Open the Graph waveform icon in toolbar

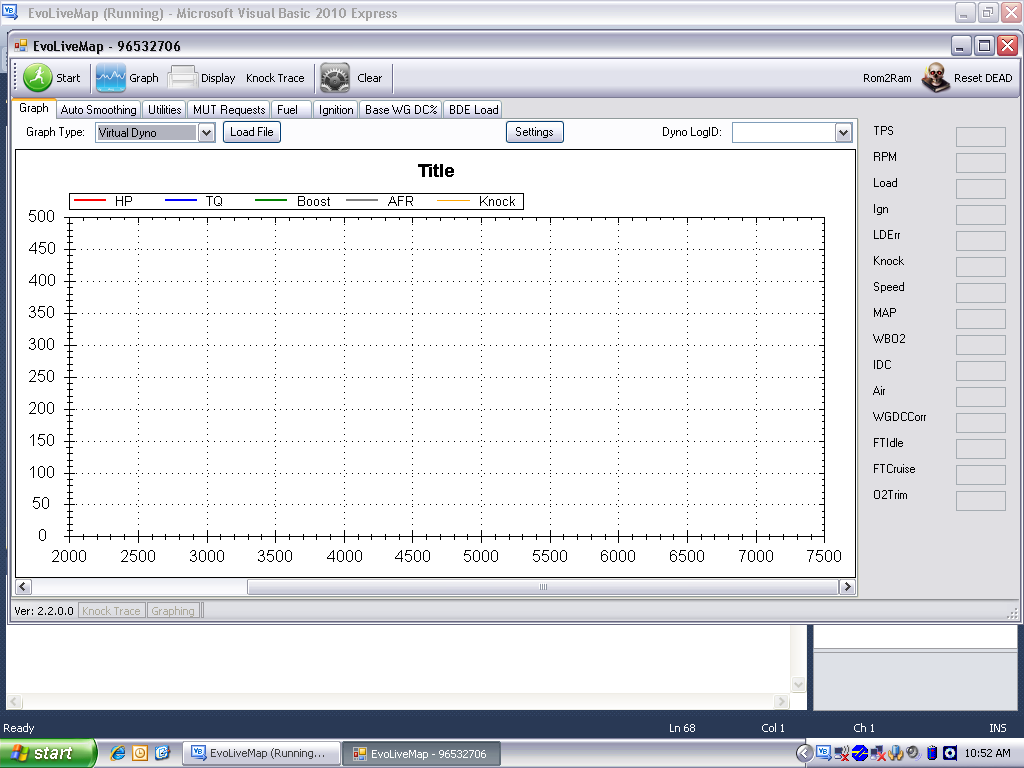[111, 78]
